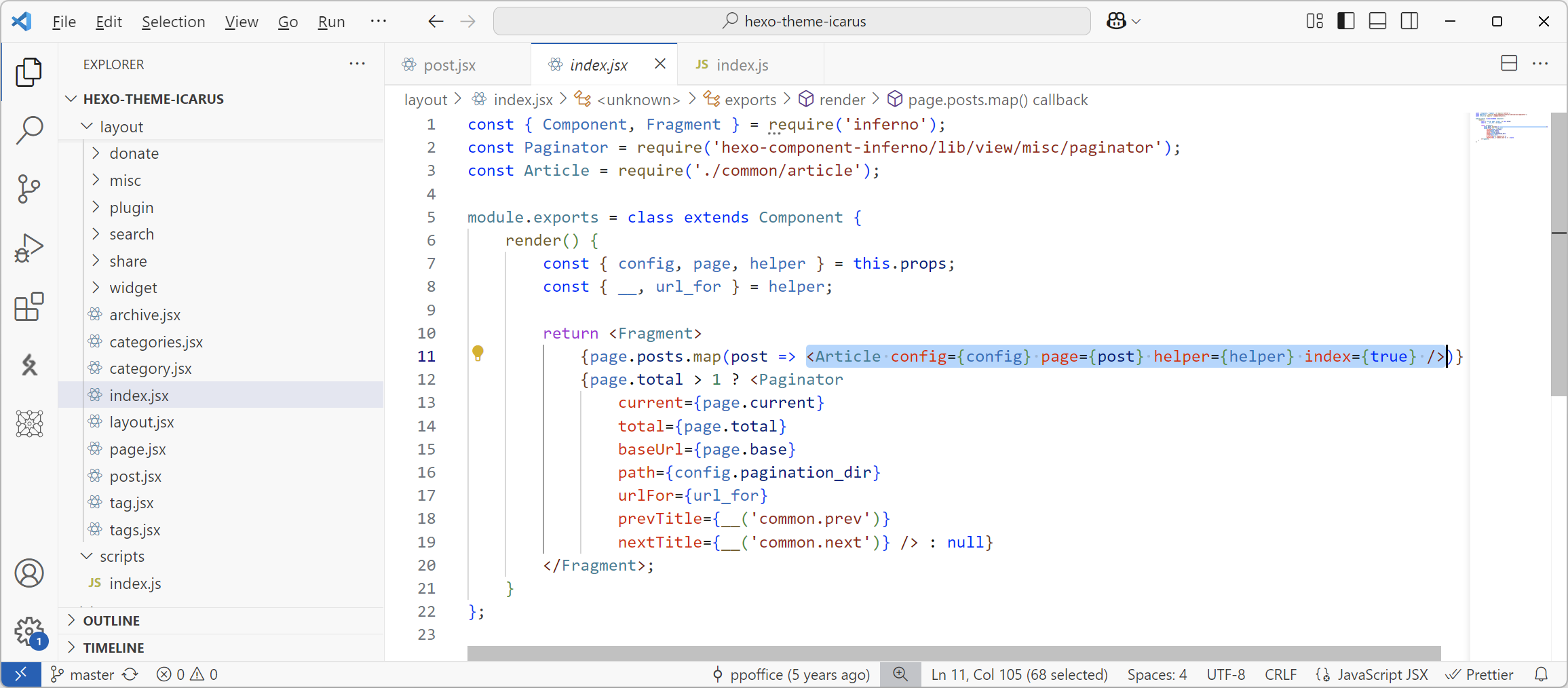Open layout.jsx in the explorer

[141, 422]
